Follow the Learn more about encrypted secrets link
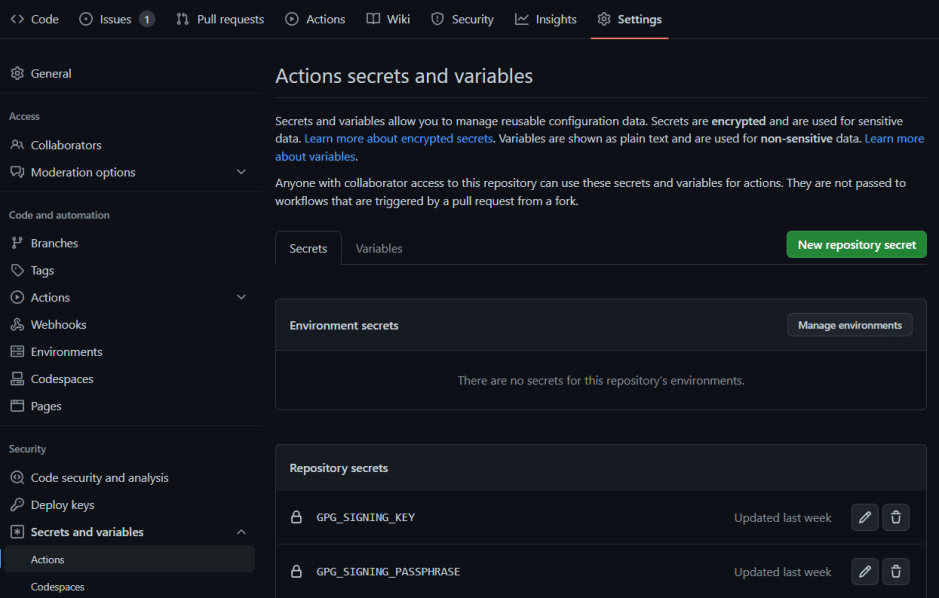The width and height of the screenshot is (939, 598). pos(399,137)
